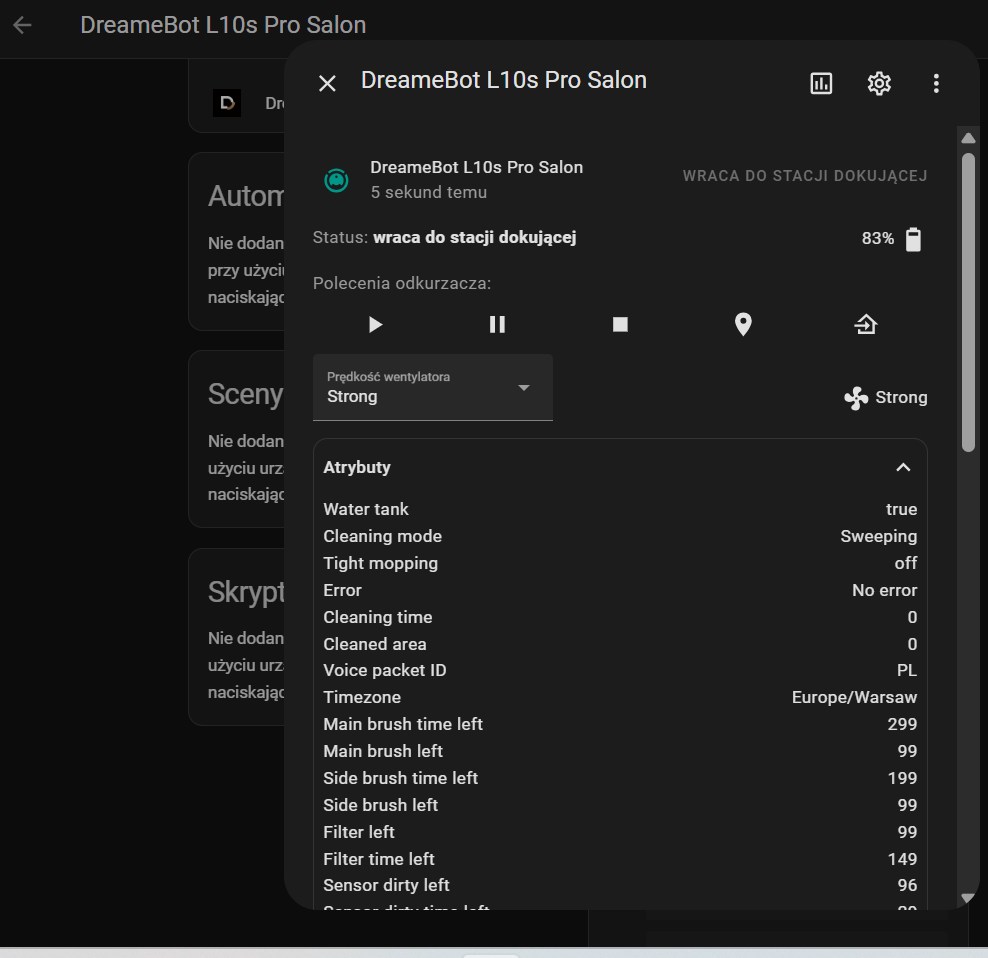This screenshot has height=958, width=988.
Task: Click the '83%' battery percentage text
Action: [x=878, y=238]
